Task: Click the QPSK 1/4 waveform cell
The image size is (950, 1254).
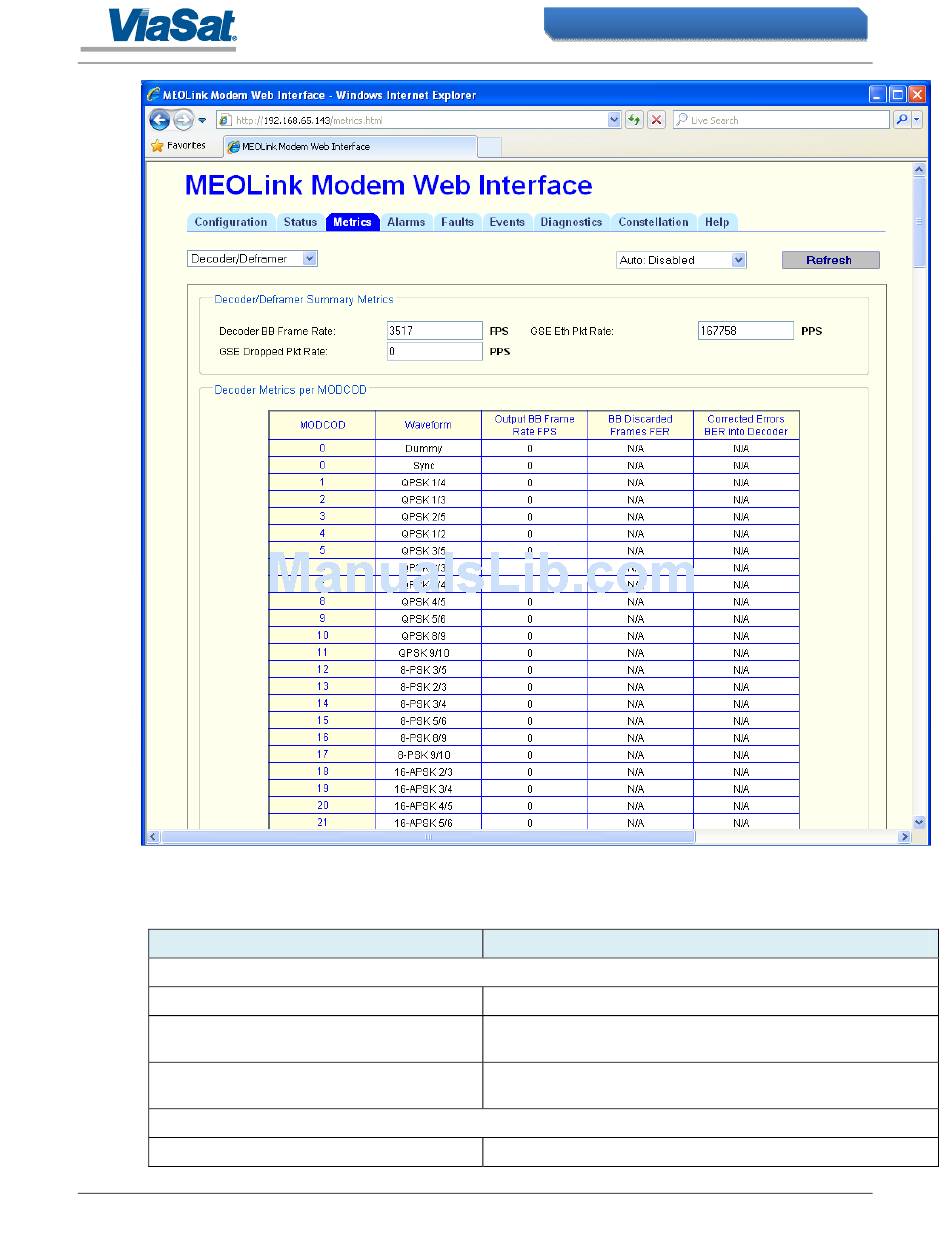Action: pos(428,483)
